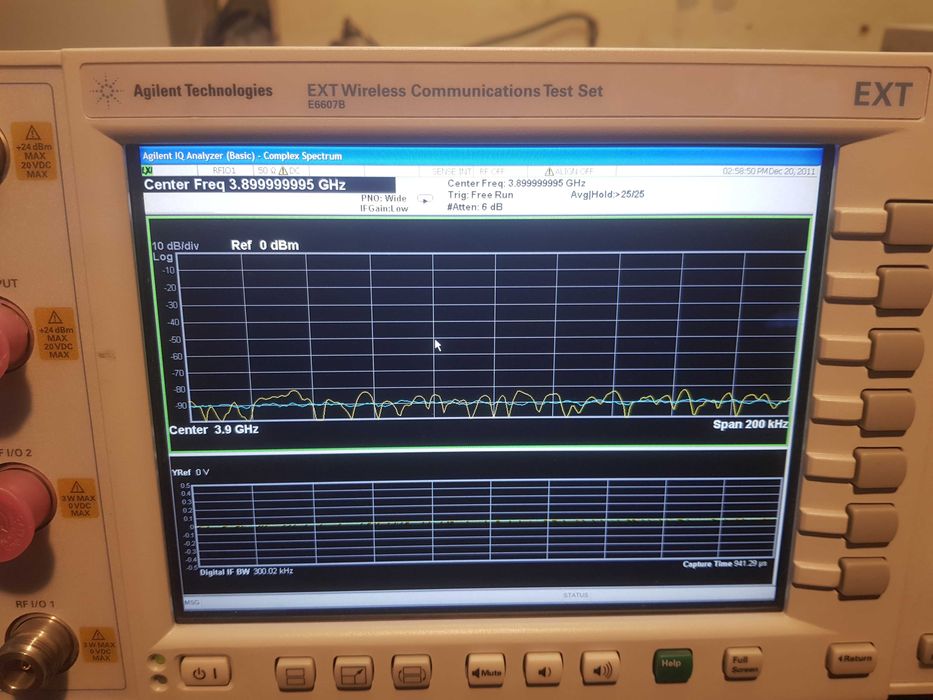Click the 'ALIGN OFF' indicator text

pos(574,171)
